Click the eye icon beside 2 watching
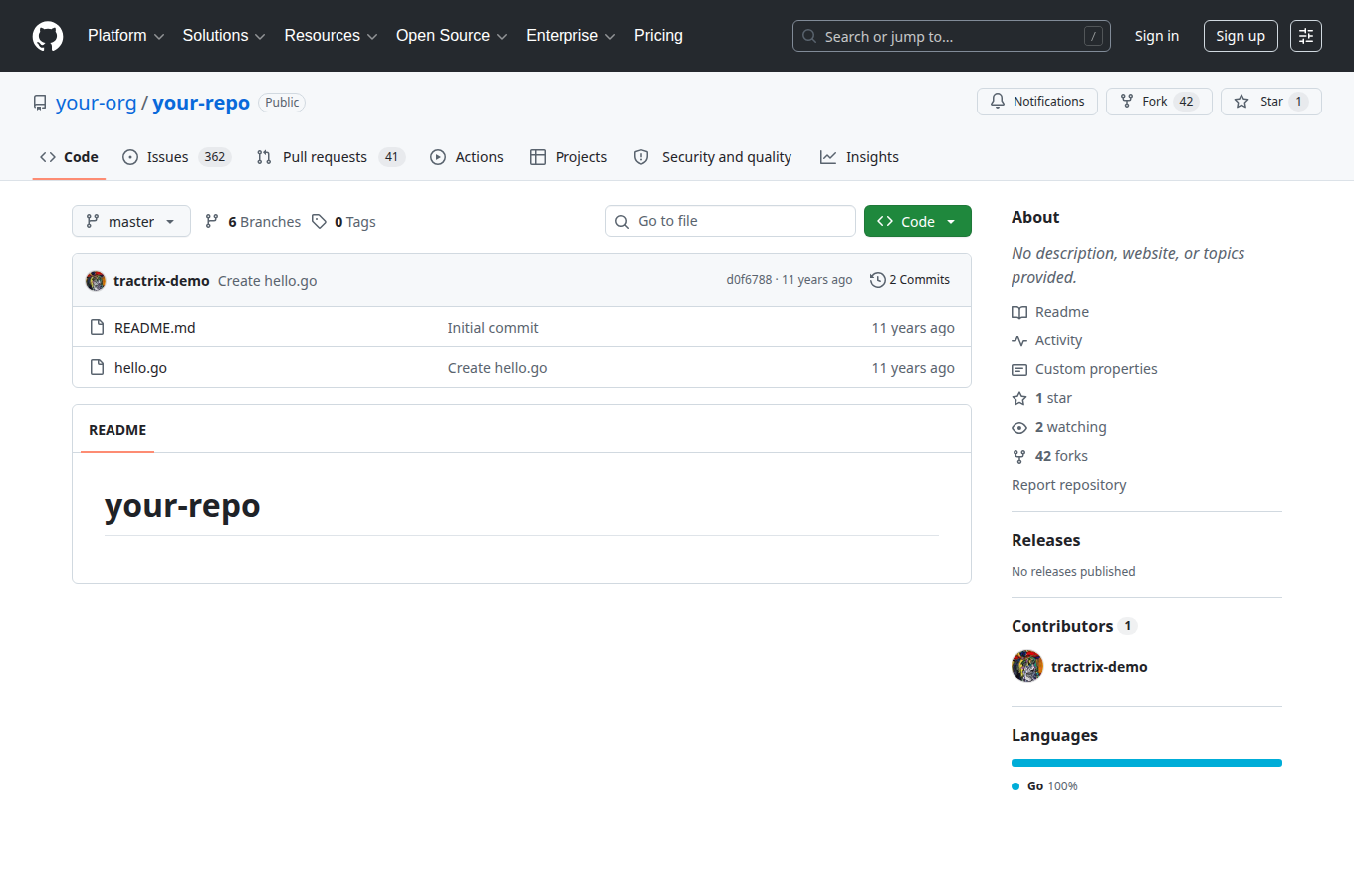This screenshot has width=1354, height=896. tap(1019, 427)
